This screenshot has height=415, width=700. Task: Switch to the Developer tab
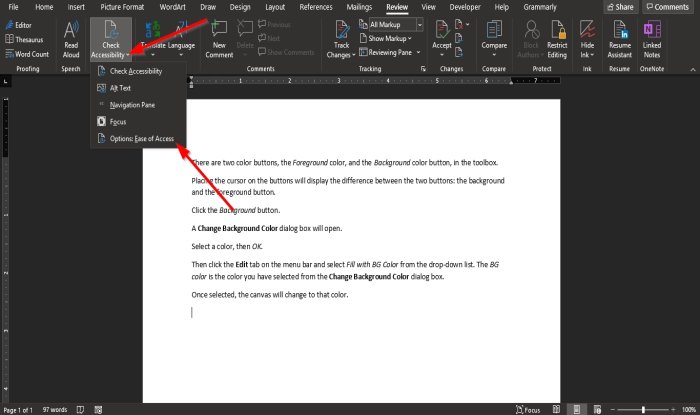(465, 7)
